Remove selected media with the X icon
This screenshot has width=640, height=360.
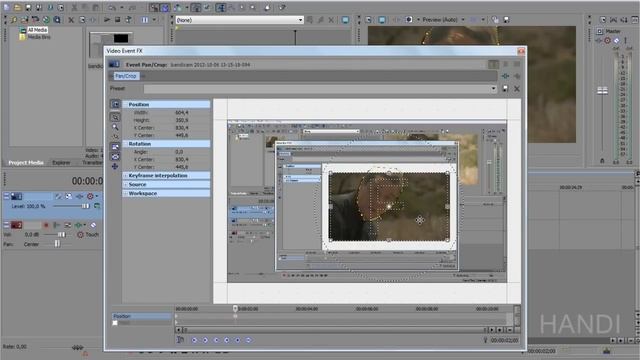pyautogui.click(x=71, y=20)
